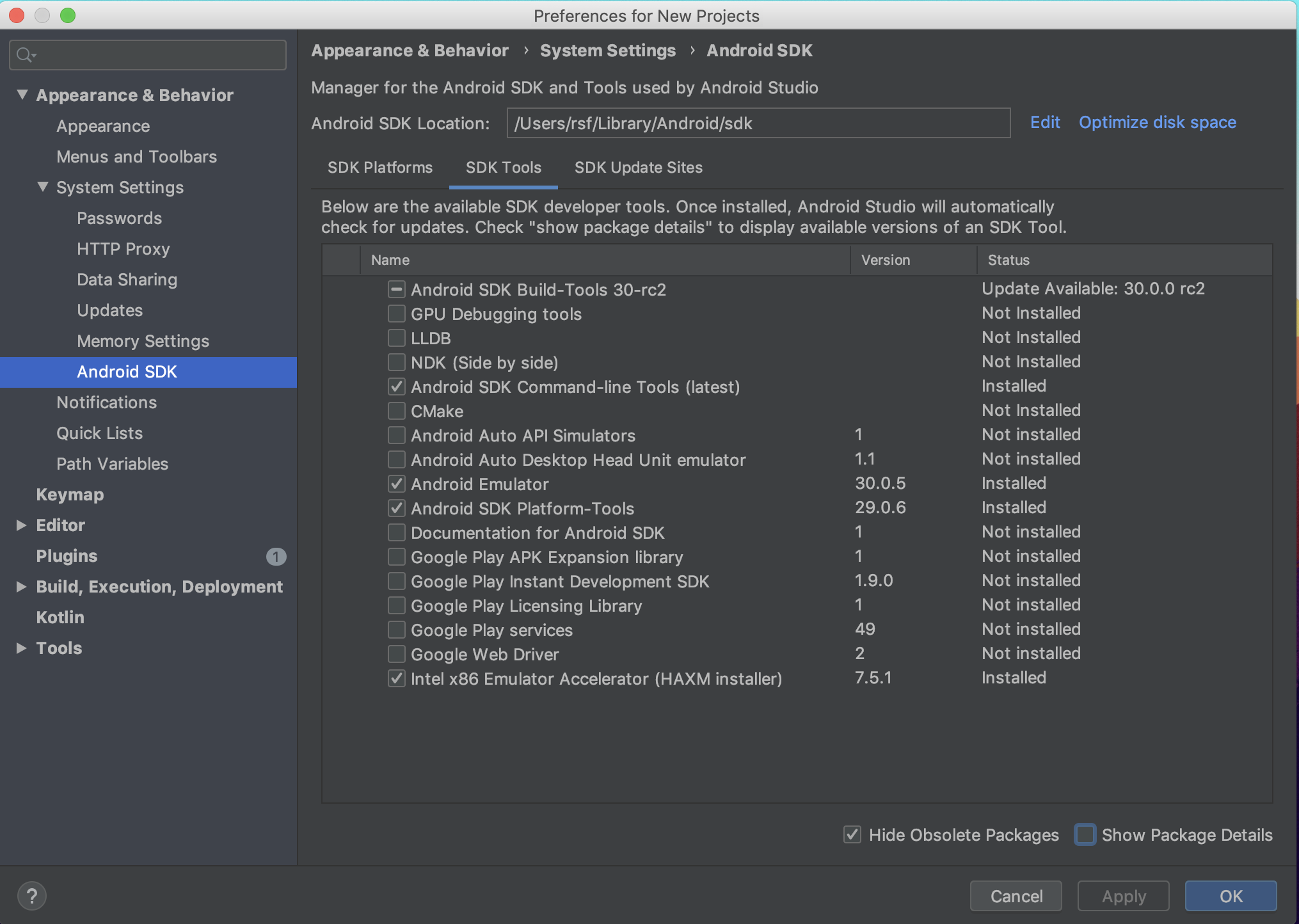The image size is (1299, 924).
Task: Open Kotlin settings
Action: click(x=148, y=617)
